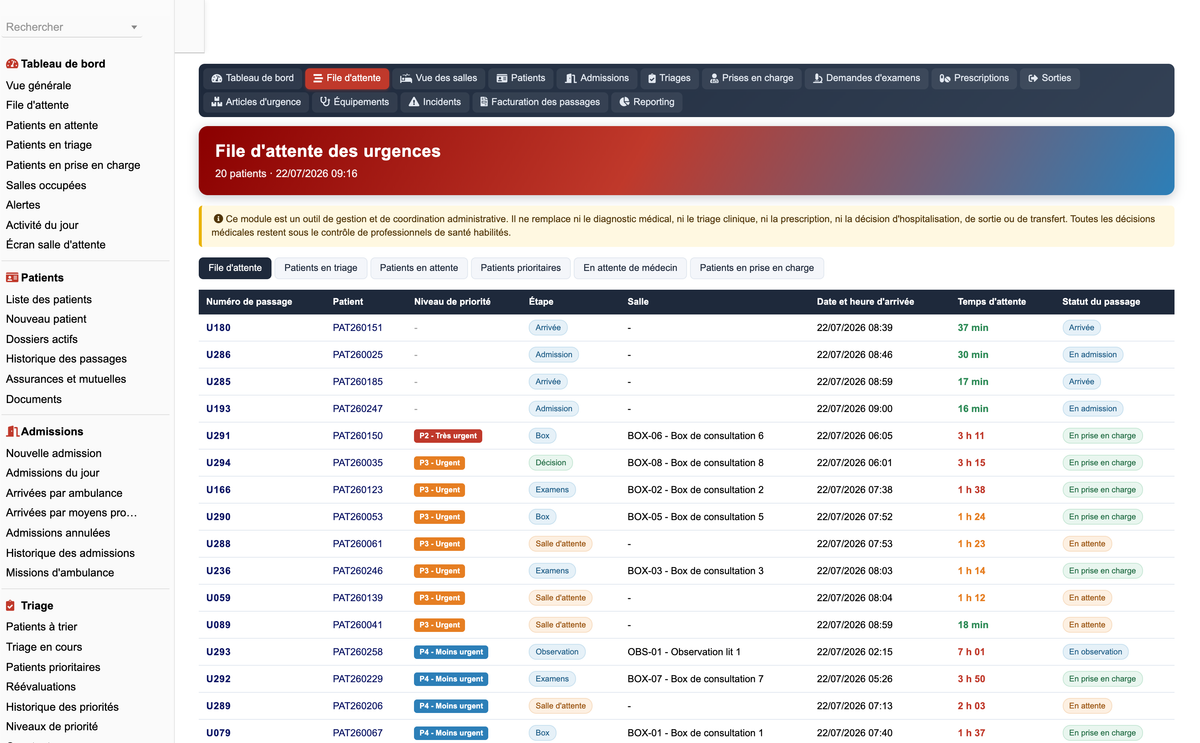Click the Prises en charge doctor icon
The height and width of the screenshot is (743, 1200).
(x=714, y=78)
